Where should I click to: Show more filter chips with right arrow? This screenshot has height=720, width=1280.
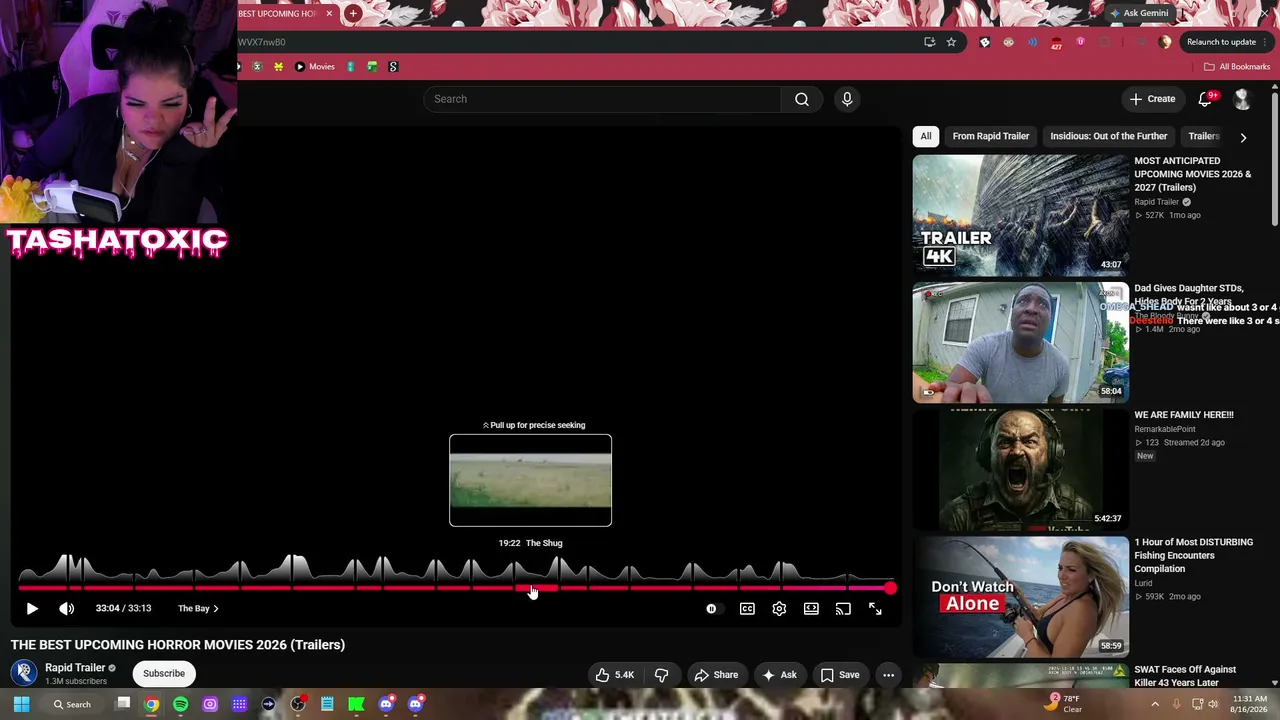tap(1243, 137)
